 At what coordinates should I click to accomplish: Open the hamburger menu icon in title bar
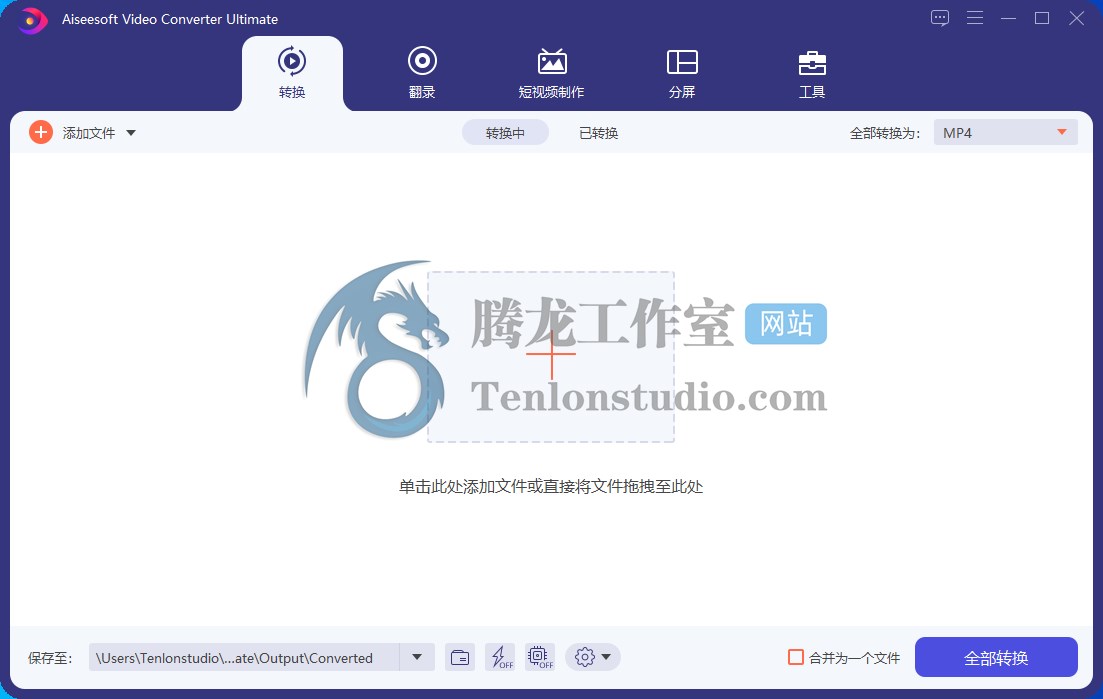pos(975,18)
